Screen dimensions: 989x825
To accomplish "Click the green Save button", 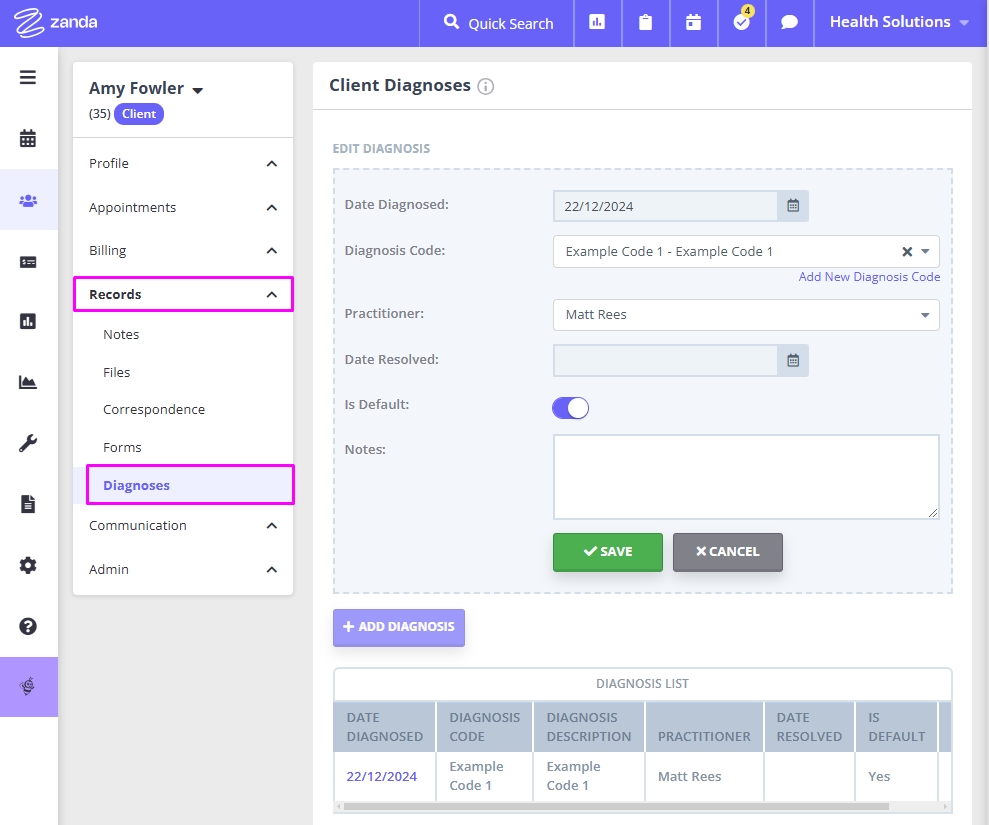I will pos(607,552).
